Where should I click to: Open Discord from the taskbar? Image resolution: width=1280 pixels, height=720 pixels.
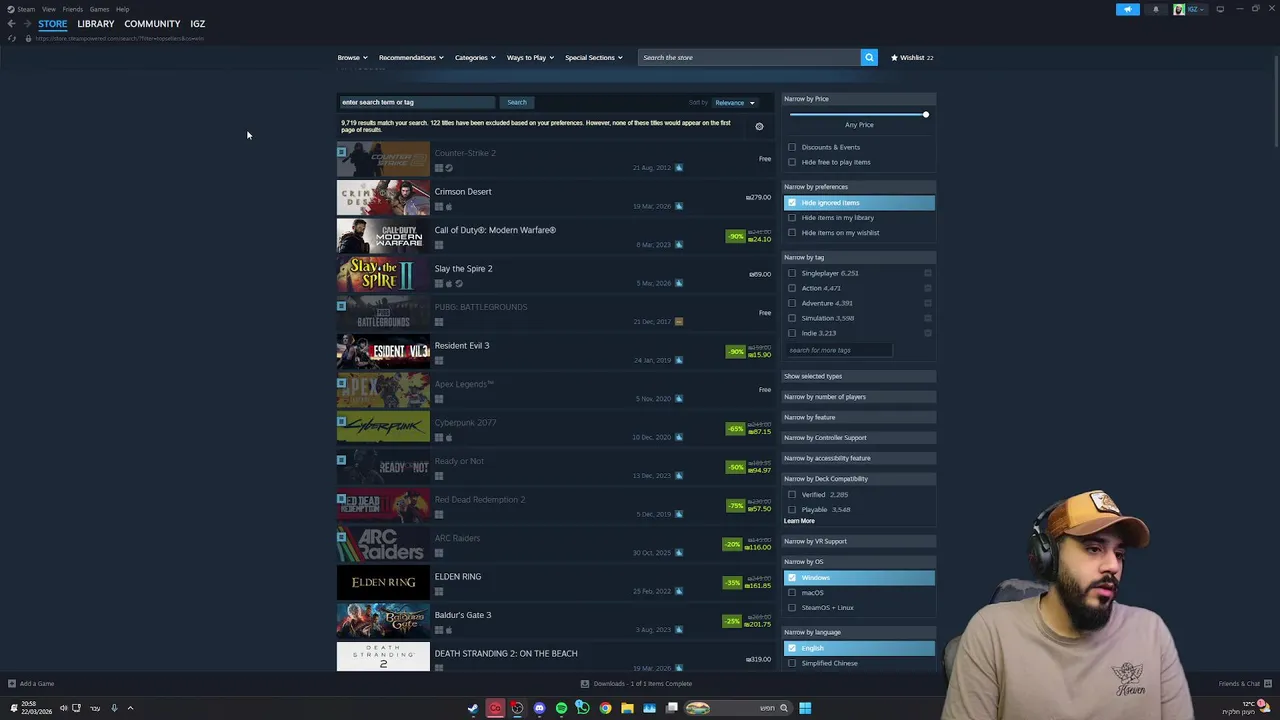point(539,708)
